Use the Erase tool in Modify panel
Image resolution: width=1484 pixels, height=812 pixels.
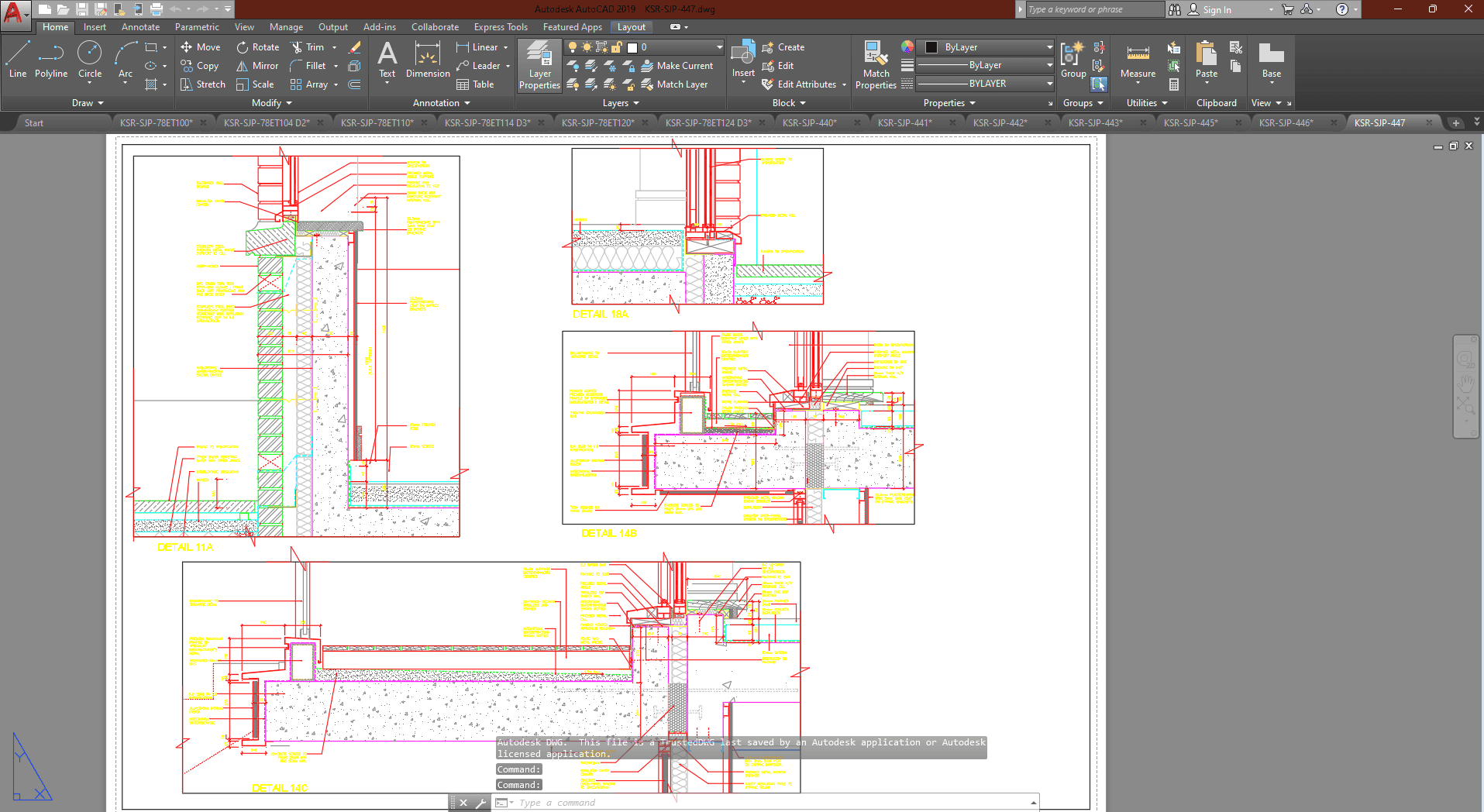click(x=355, y=47)
